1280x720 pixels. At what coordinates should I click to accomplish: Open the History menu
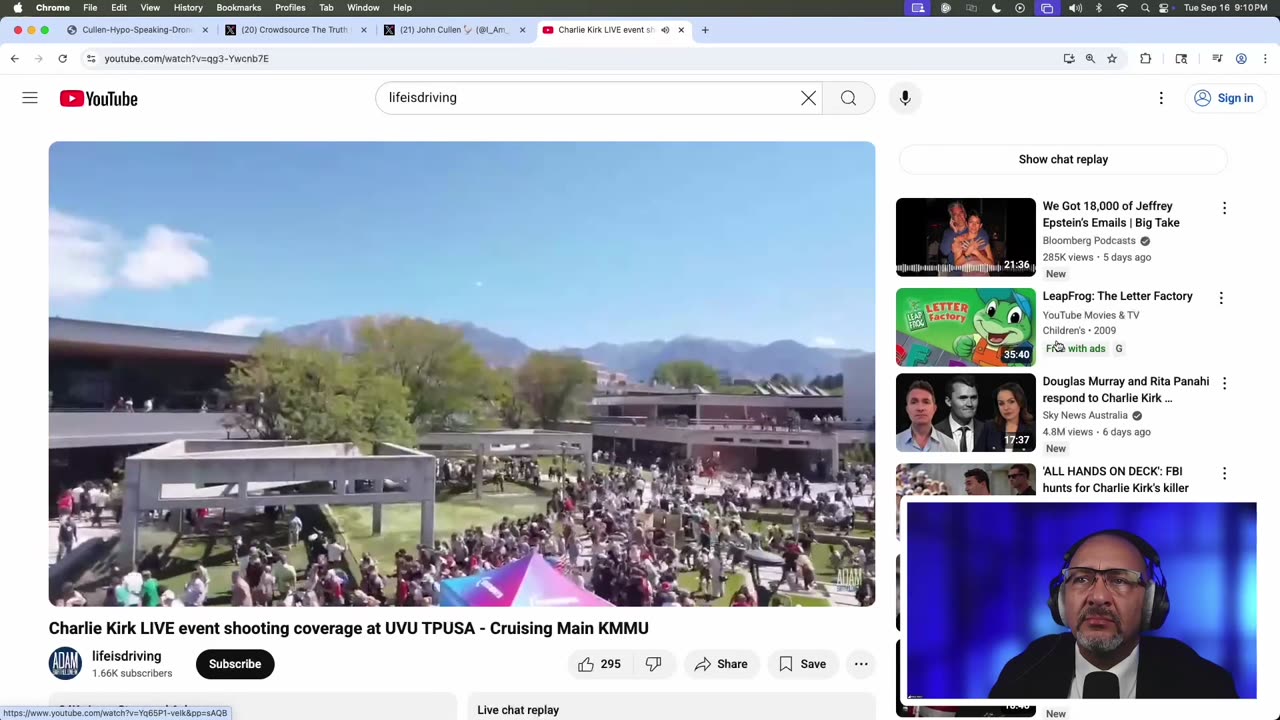click(188, 8)
